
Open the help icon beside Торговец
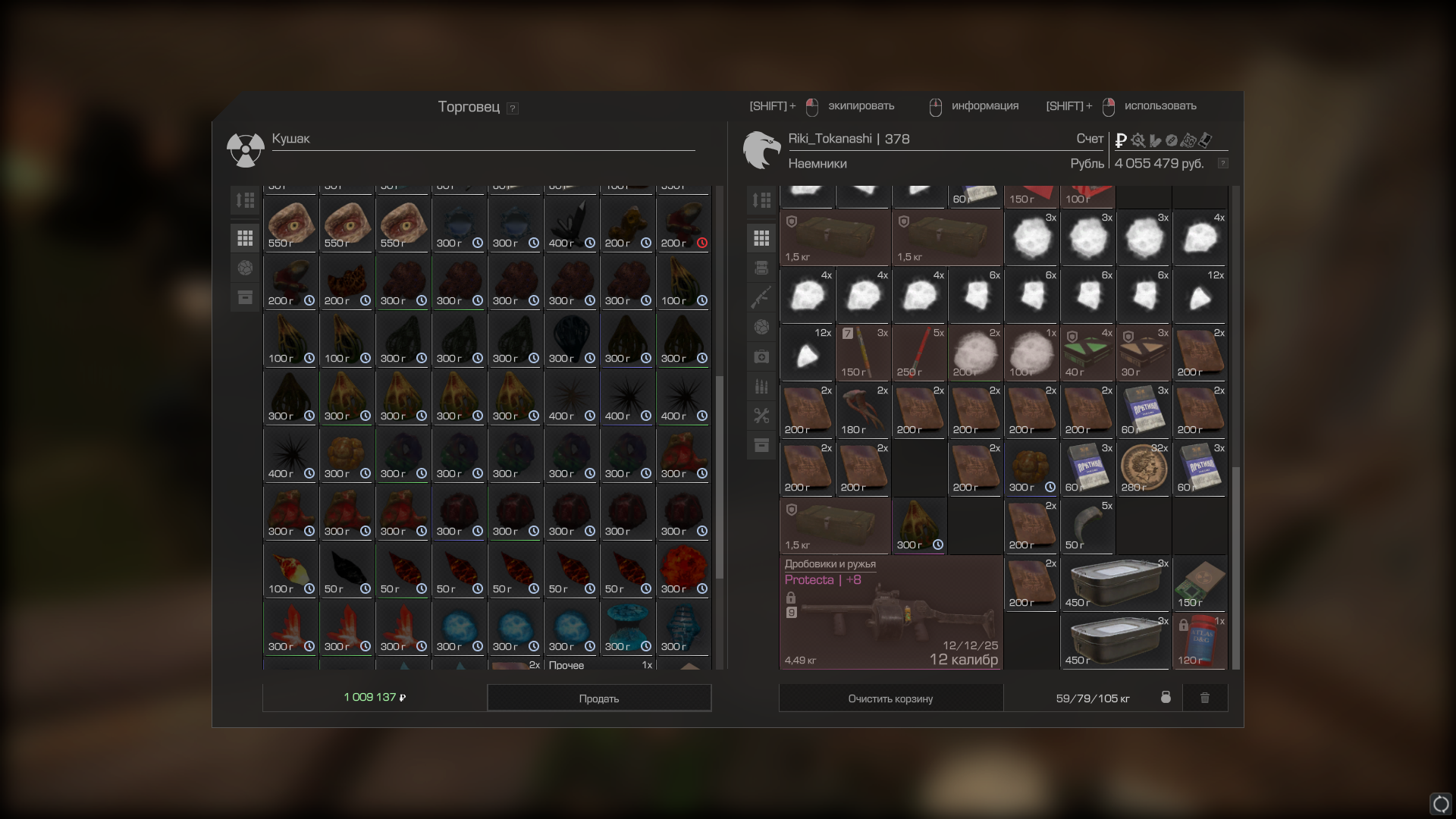point(513,108)
